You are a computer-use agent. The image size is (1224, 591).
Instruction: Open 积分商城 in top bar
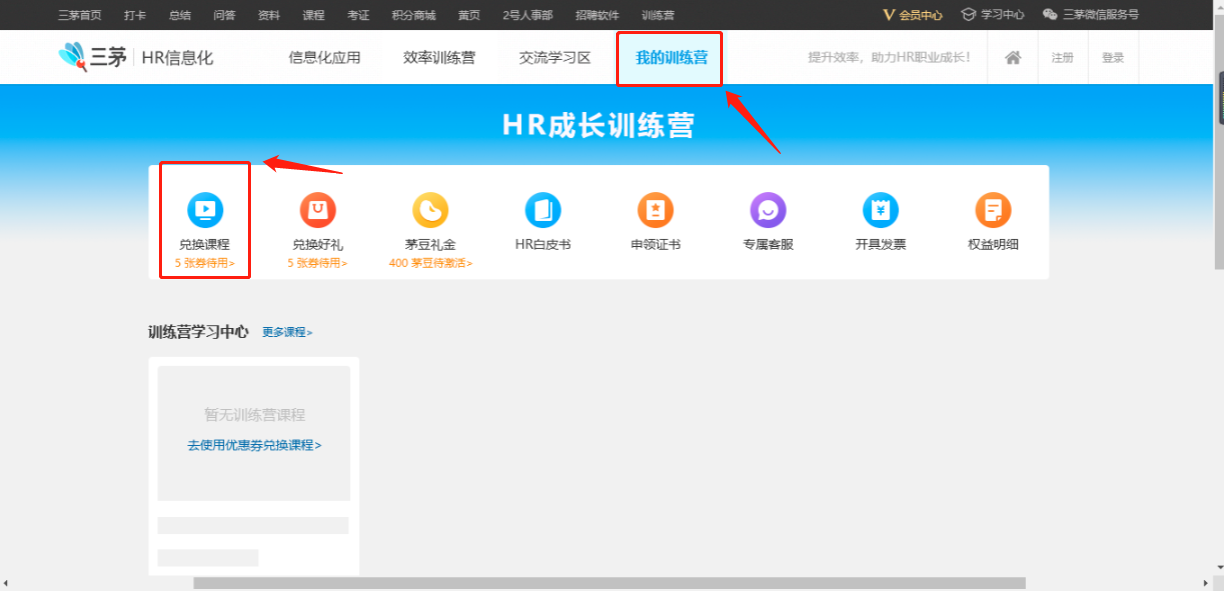point(413,15)
